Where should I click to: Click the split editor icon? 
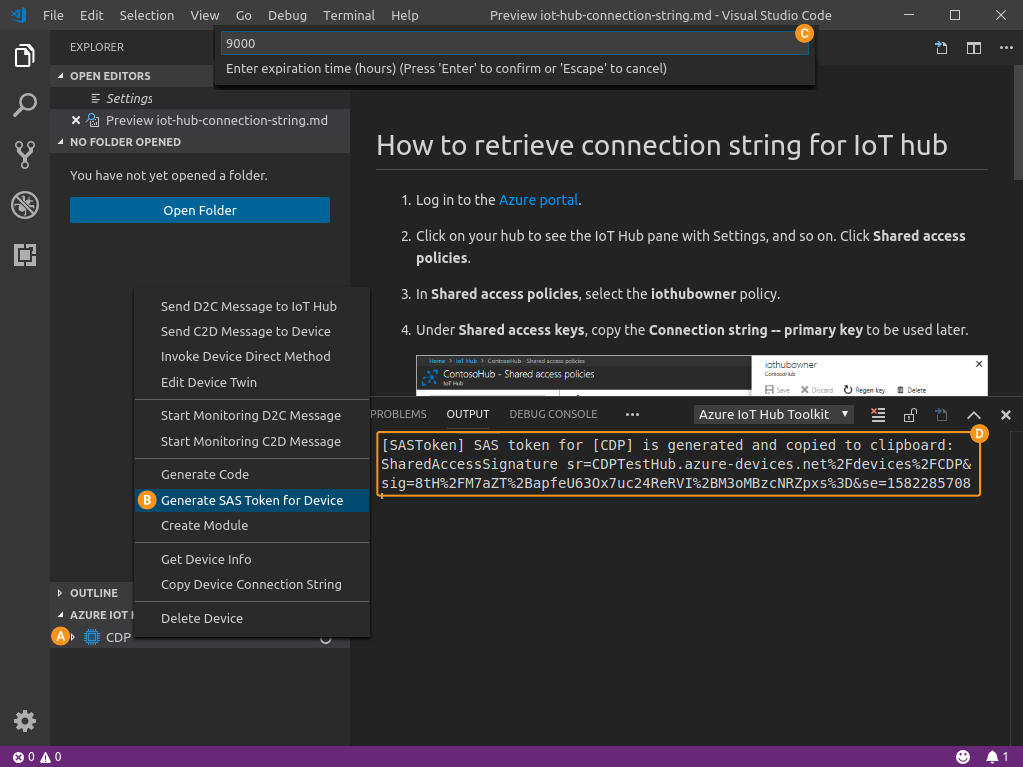pyautogui.click(x=973, y=48)
